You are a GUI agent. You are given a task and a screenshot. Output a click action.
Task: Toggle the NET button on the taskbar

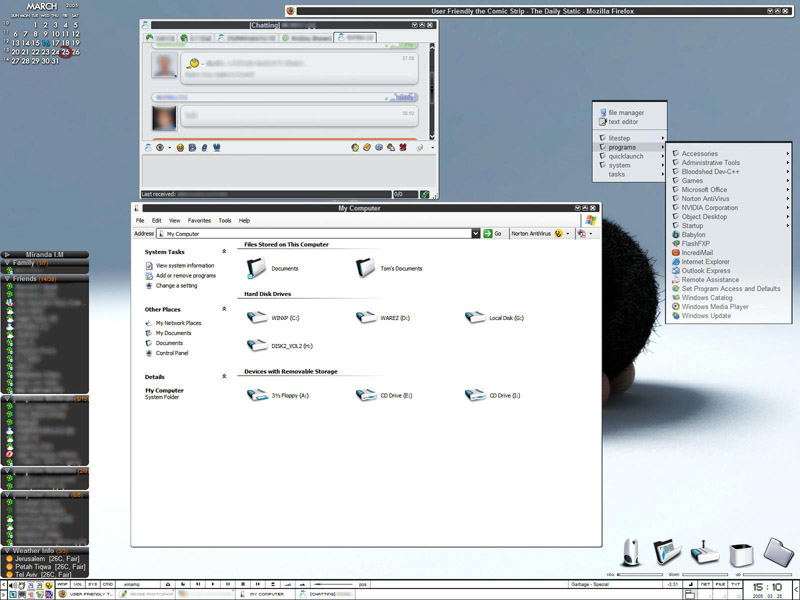(705, 584)
